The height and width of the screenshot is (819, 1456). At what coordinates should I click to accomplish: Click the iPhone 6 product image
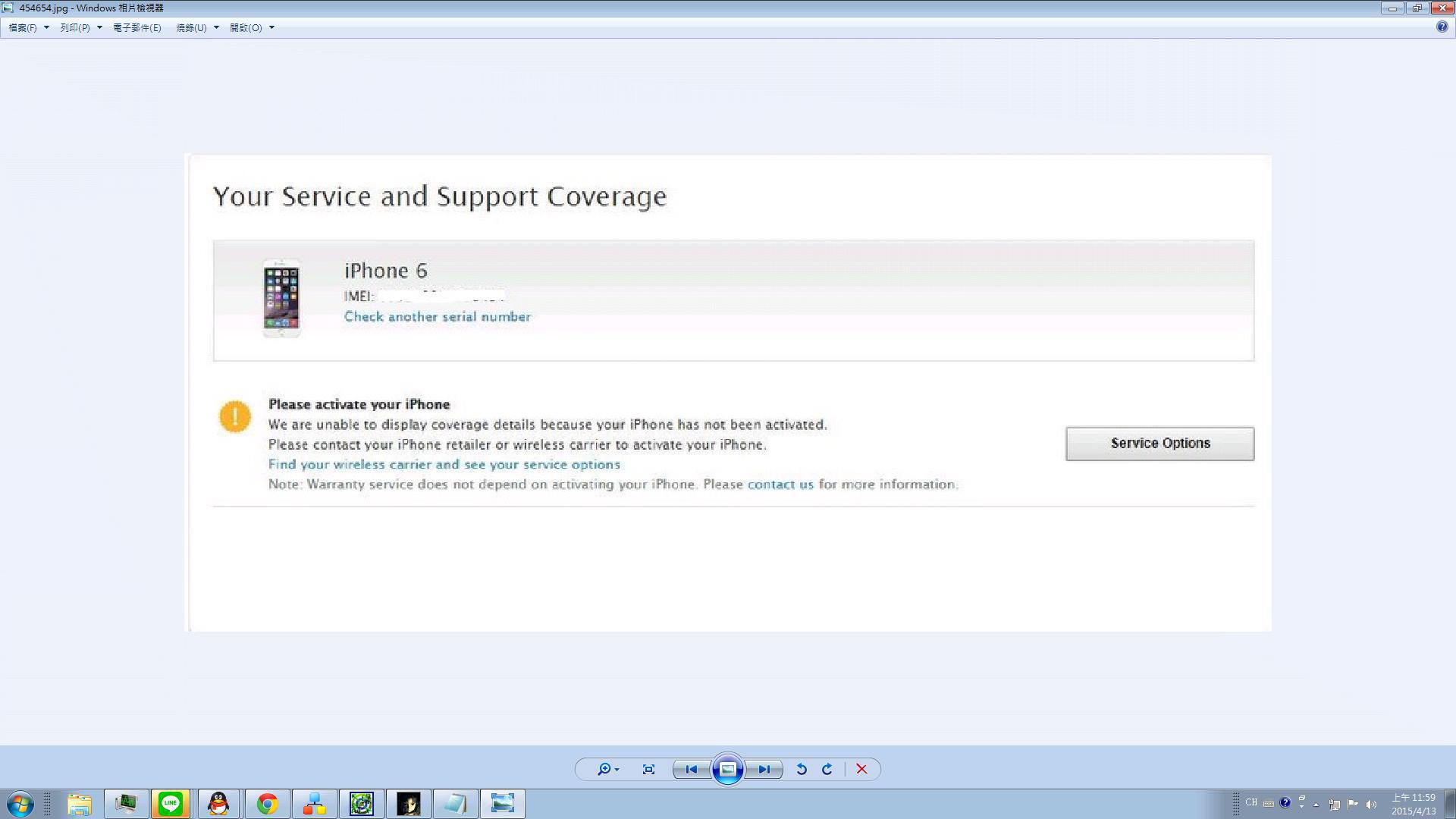click(282, 299)
